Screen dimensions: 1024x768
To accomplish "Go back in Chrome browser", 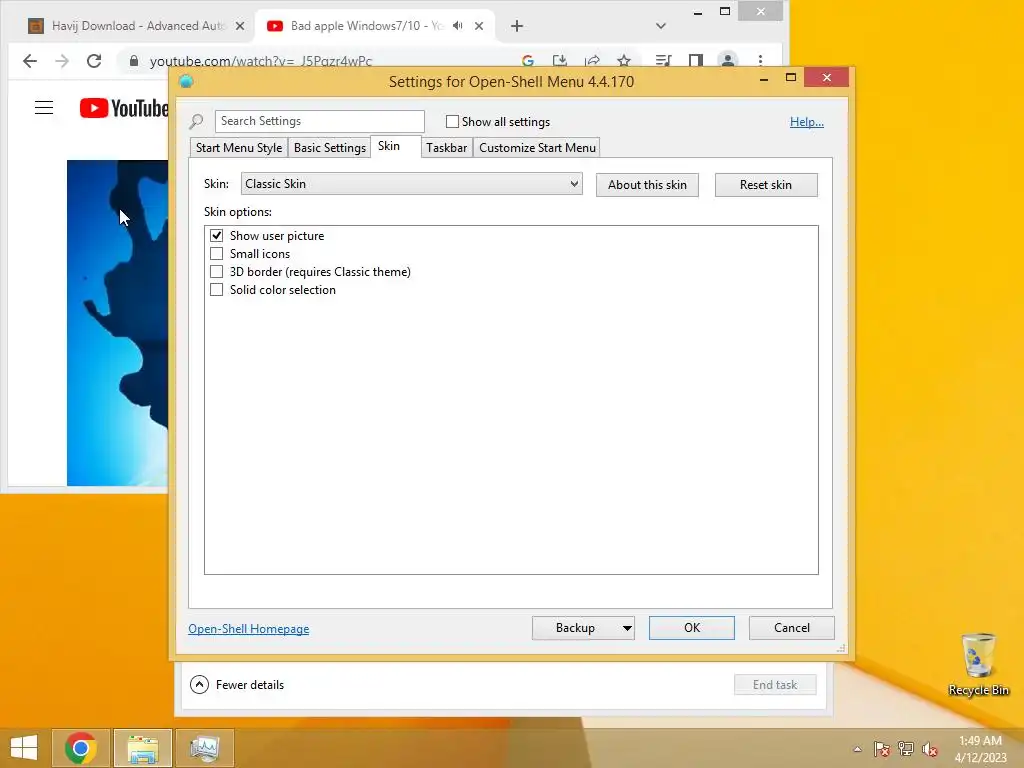I will (29, 61).
